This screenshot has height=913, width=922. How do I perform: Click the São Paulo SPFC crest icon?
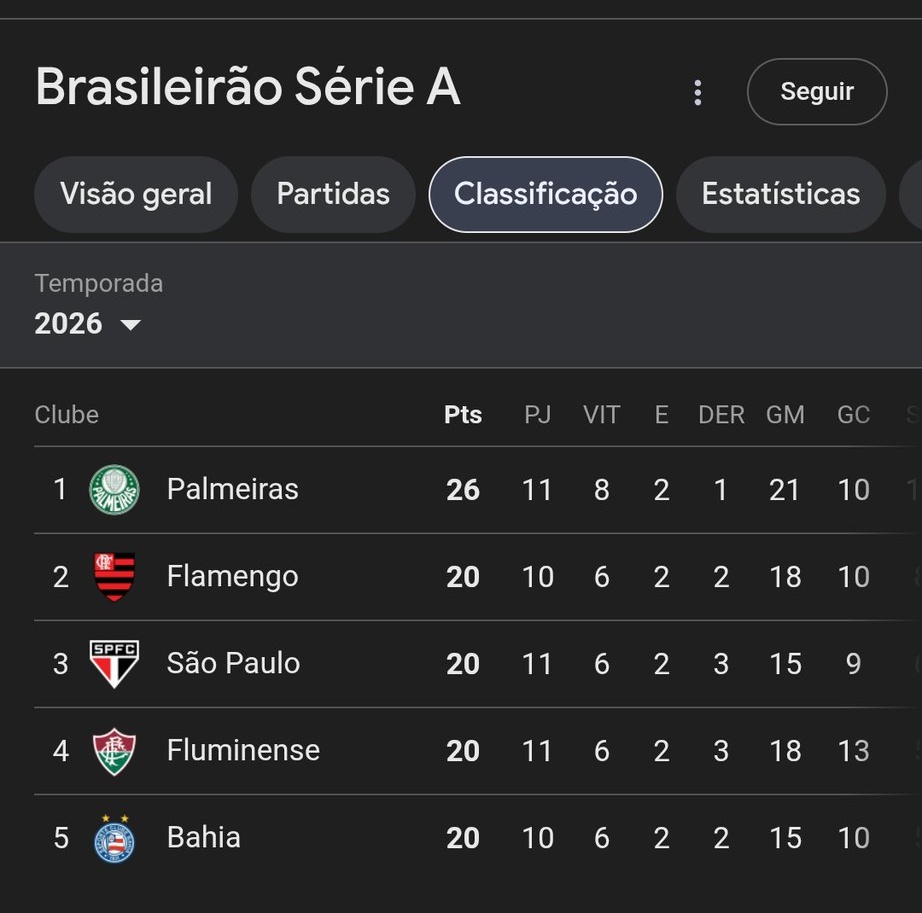(x=114, y=664)
